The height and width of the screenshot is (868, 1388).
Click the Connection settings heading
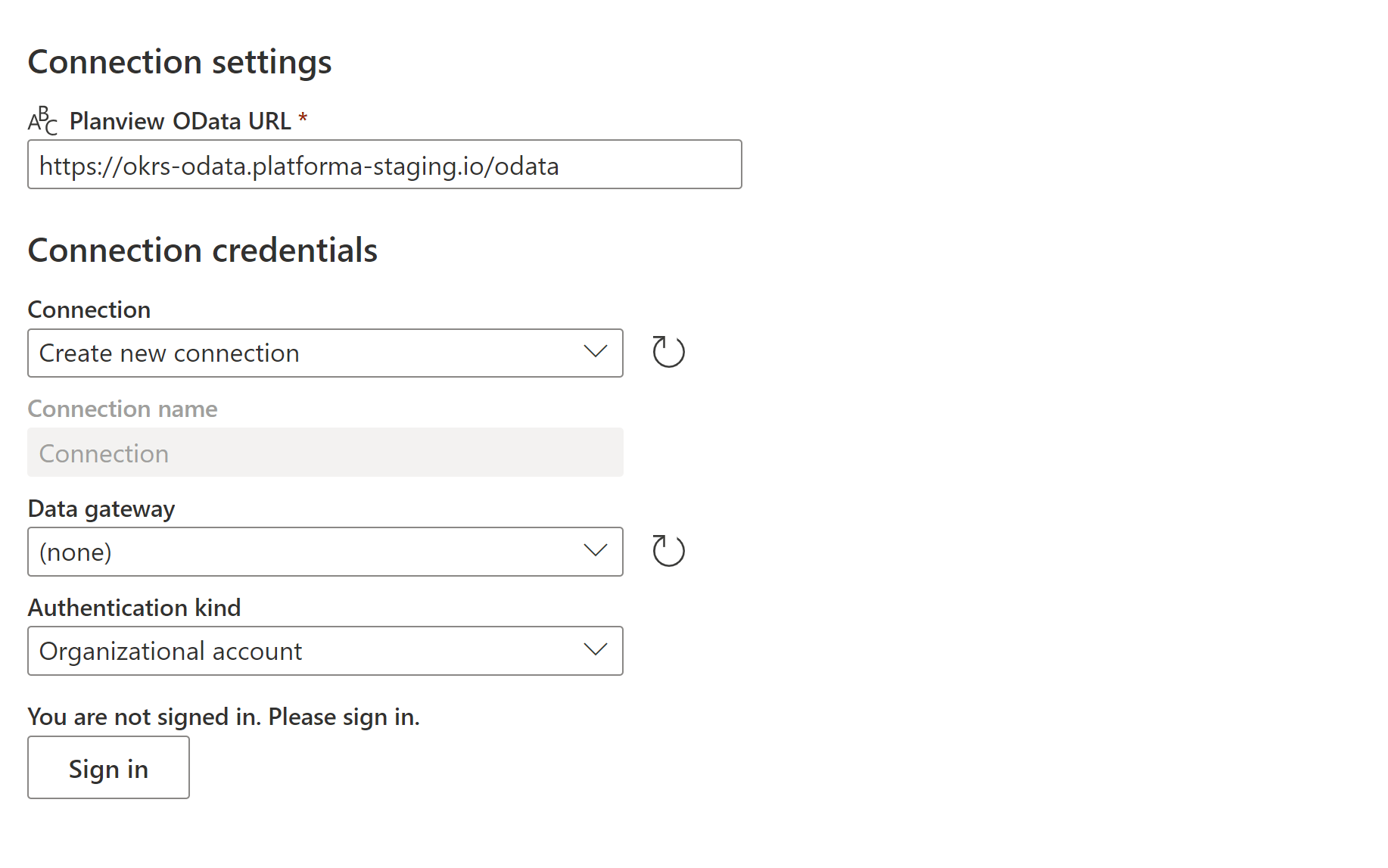click(179, 61)
